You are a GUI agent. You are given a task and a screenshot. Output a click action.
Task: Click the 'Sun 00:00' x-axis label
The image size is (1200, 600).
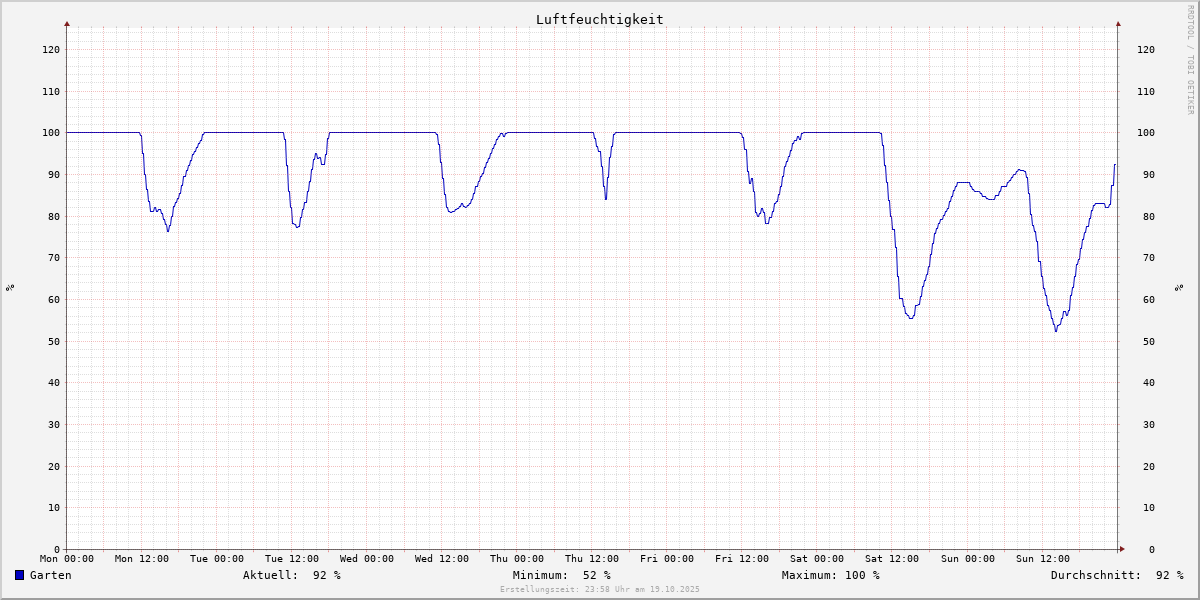(967, 559)
